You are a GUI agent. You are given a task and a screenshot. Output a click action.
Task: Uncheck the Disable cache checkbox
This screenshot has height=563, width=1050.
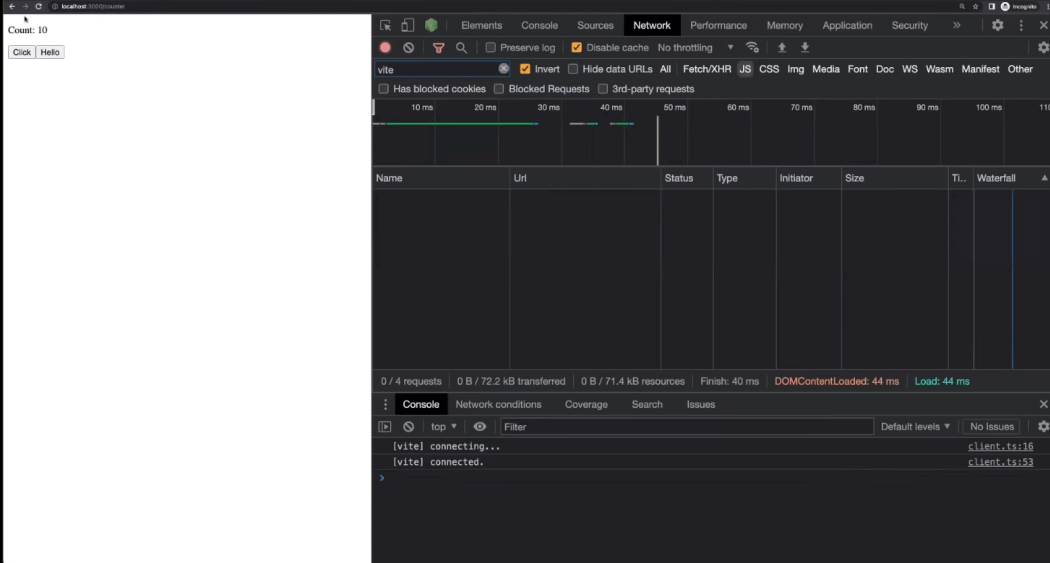coord(576,47)
